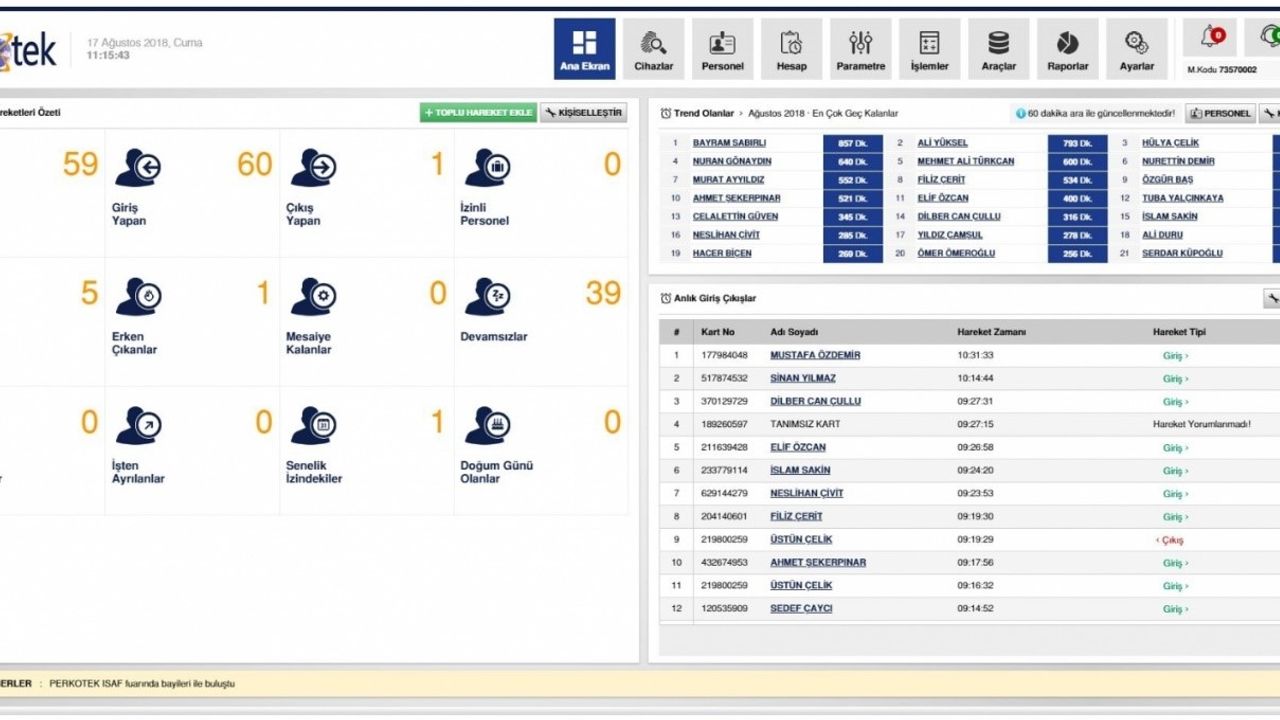Open the Hesap calculation menu
Screen dimensions: 1280x720
point(791,49)
